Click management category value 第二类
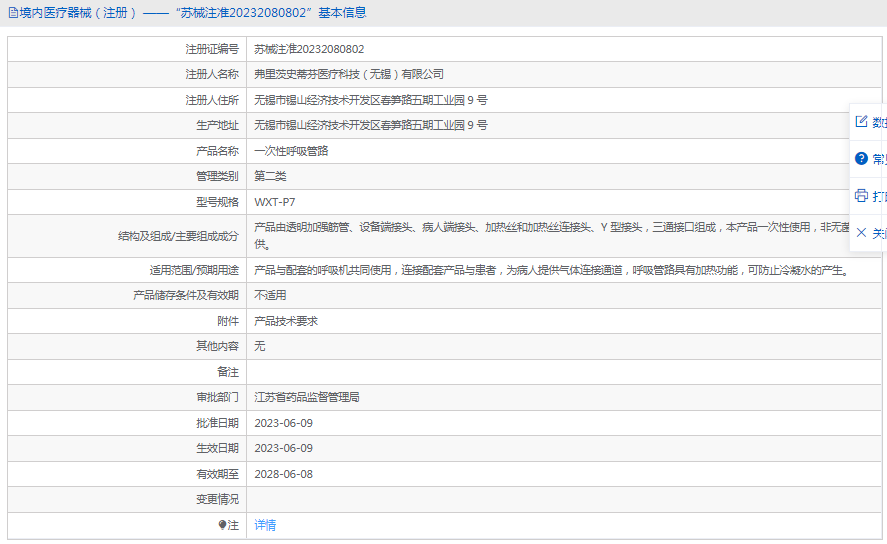This screenshot has height=544, width=887. point(270,176)
